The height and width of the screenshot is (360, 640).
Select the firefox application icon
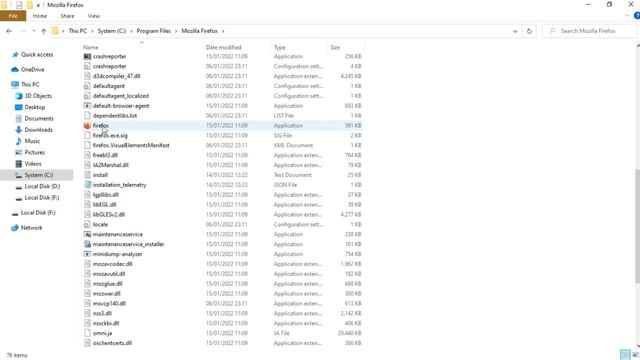click(x=87, y=125)
